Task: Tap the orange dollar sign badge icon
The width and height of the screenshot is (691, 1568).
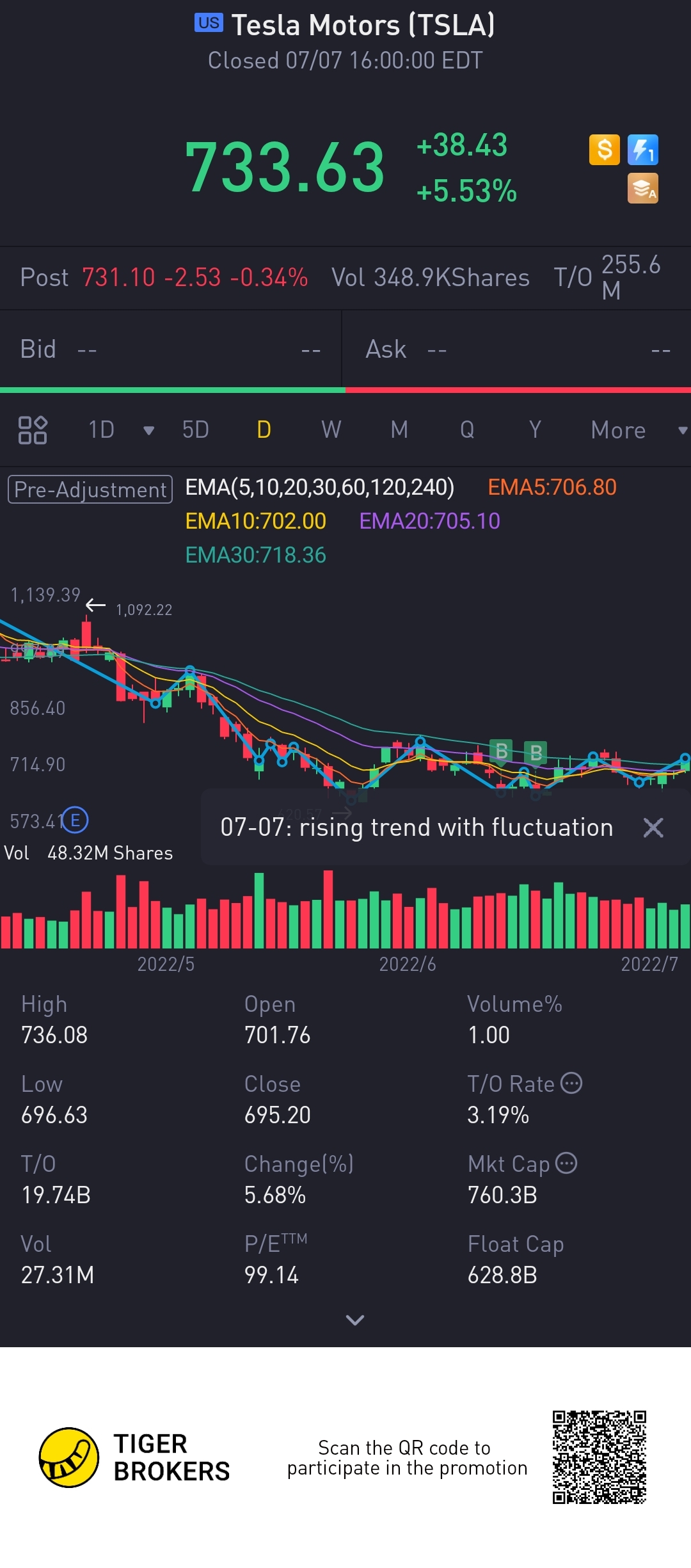Action: (605, 150)
